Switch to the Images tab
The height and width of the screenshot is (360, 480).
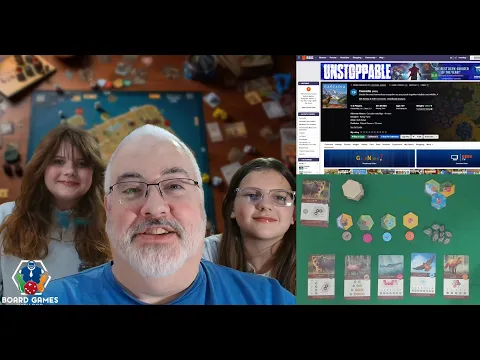pos(356,144)
